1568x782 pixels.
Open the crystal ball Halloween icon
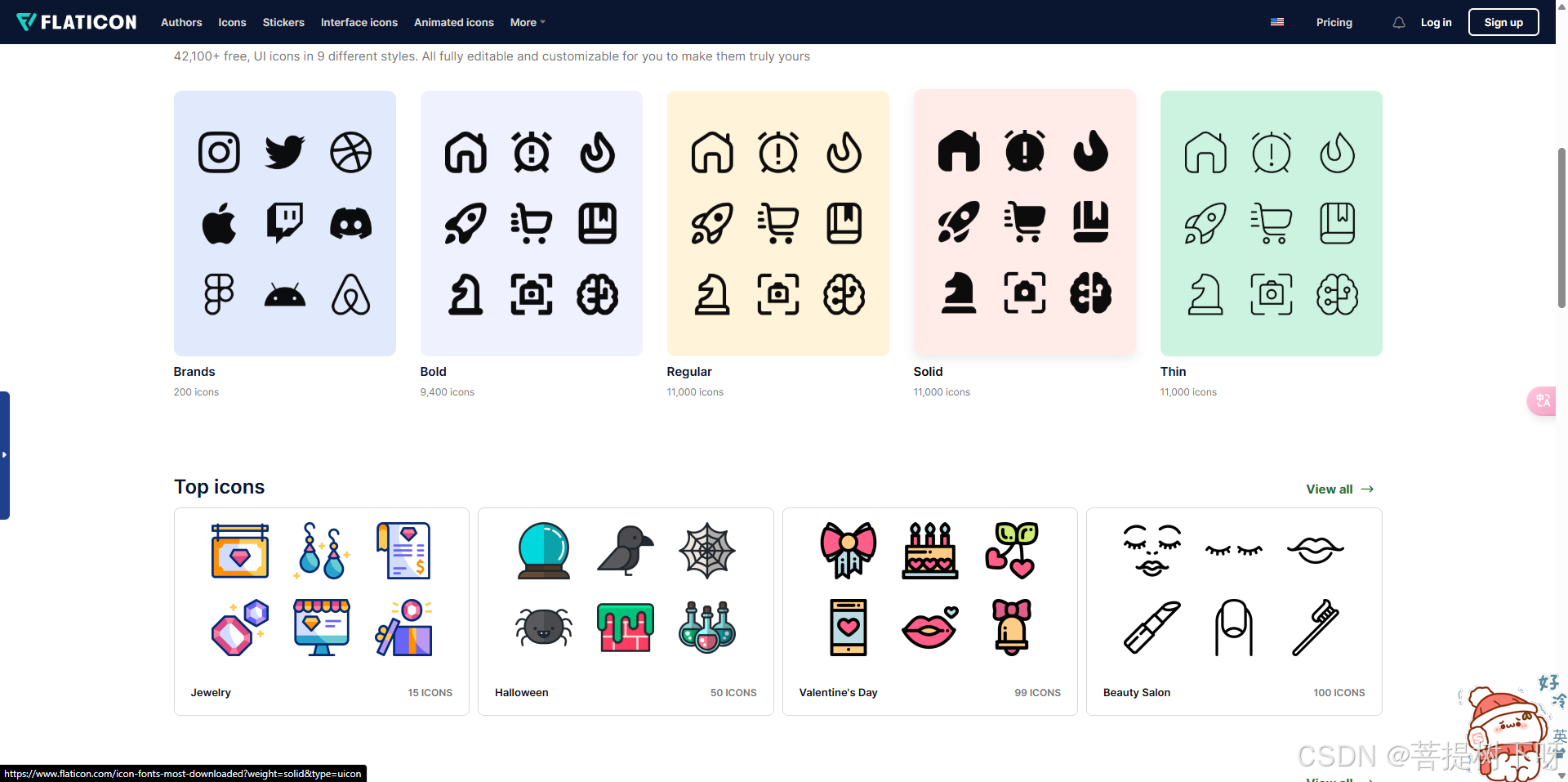tap(544, 551)
